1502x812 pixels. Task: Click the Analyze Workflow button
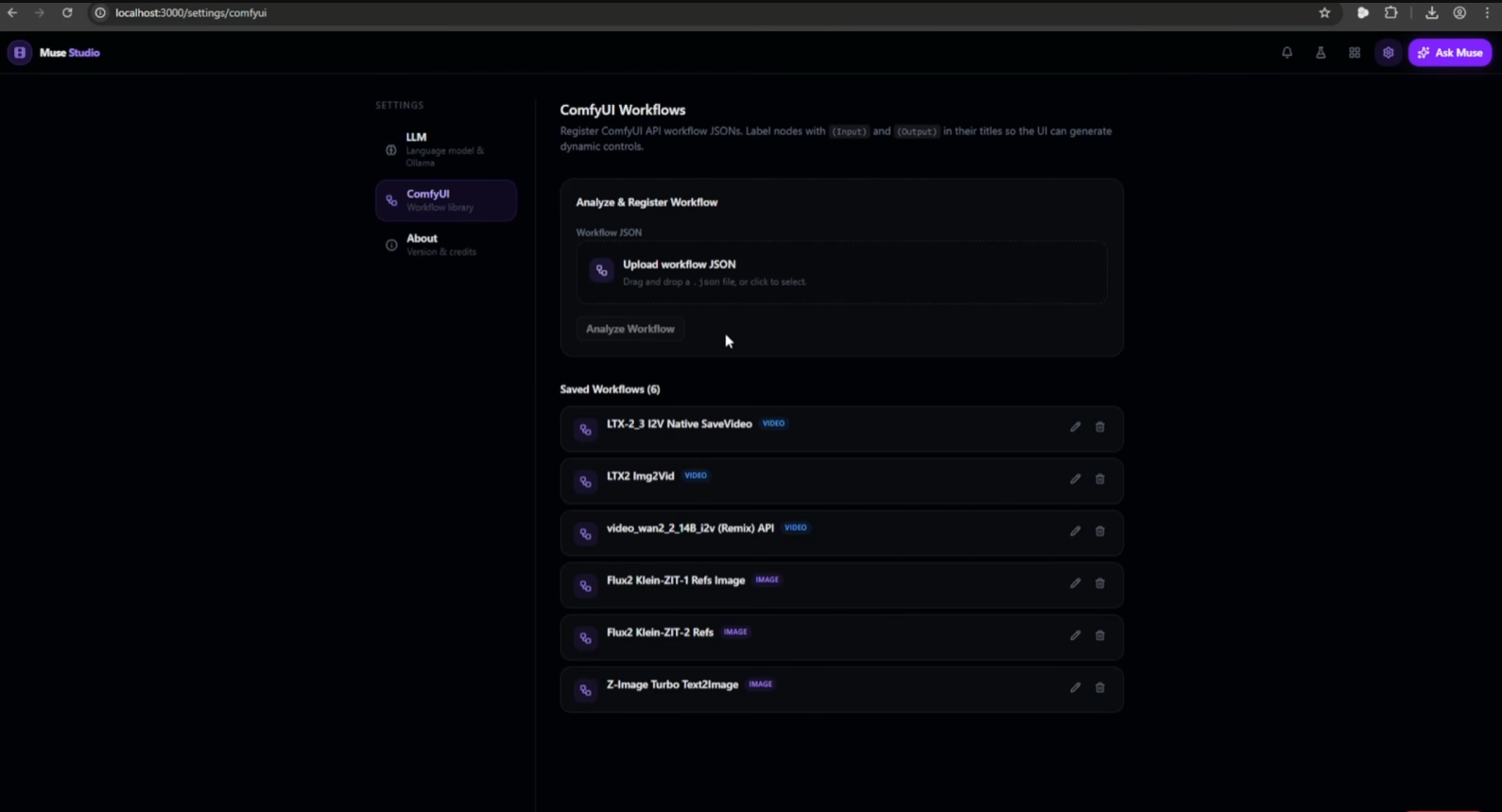(630, 329)
